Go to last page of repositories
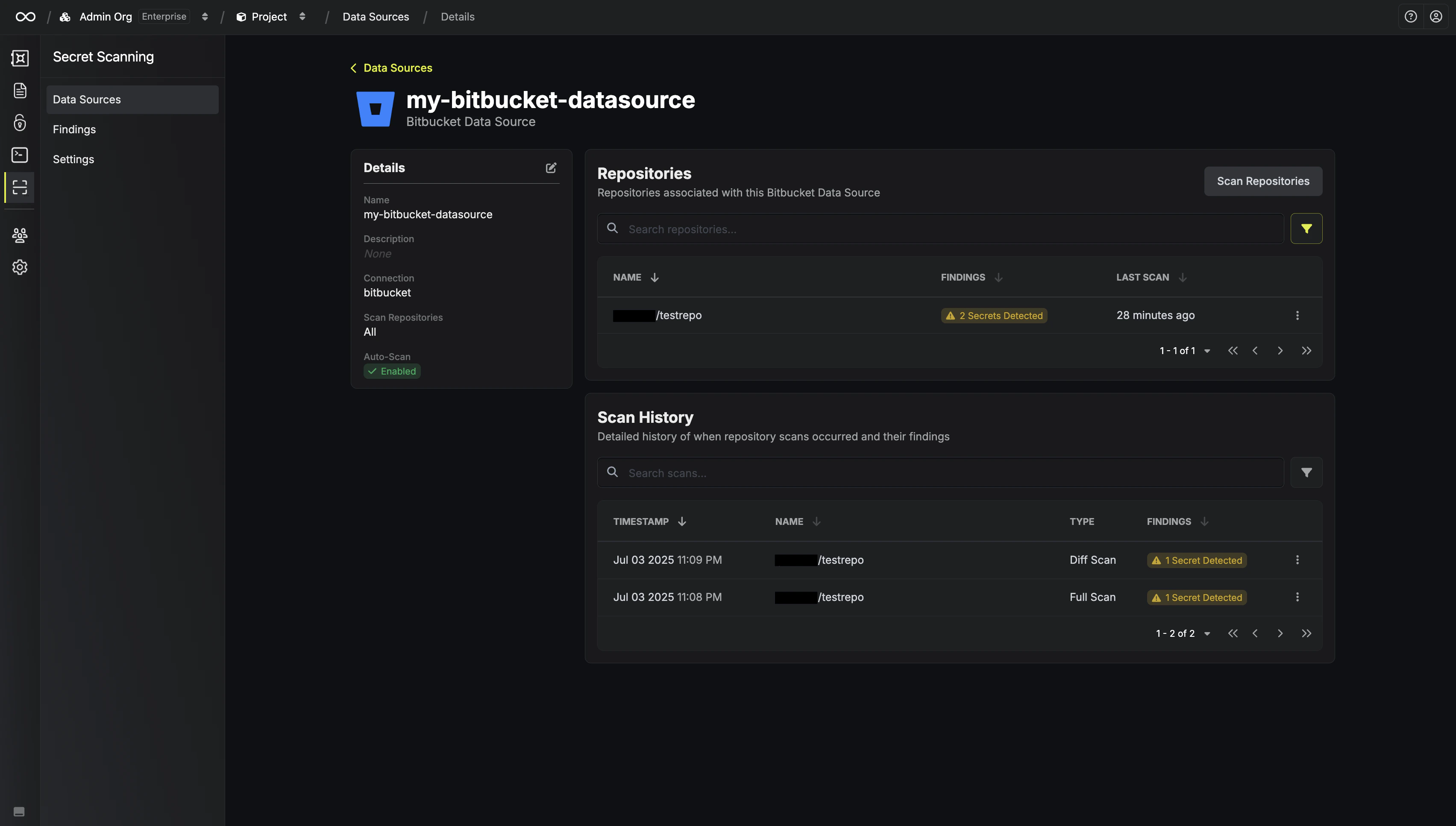 click(x=1306, y=351)
